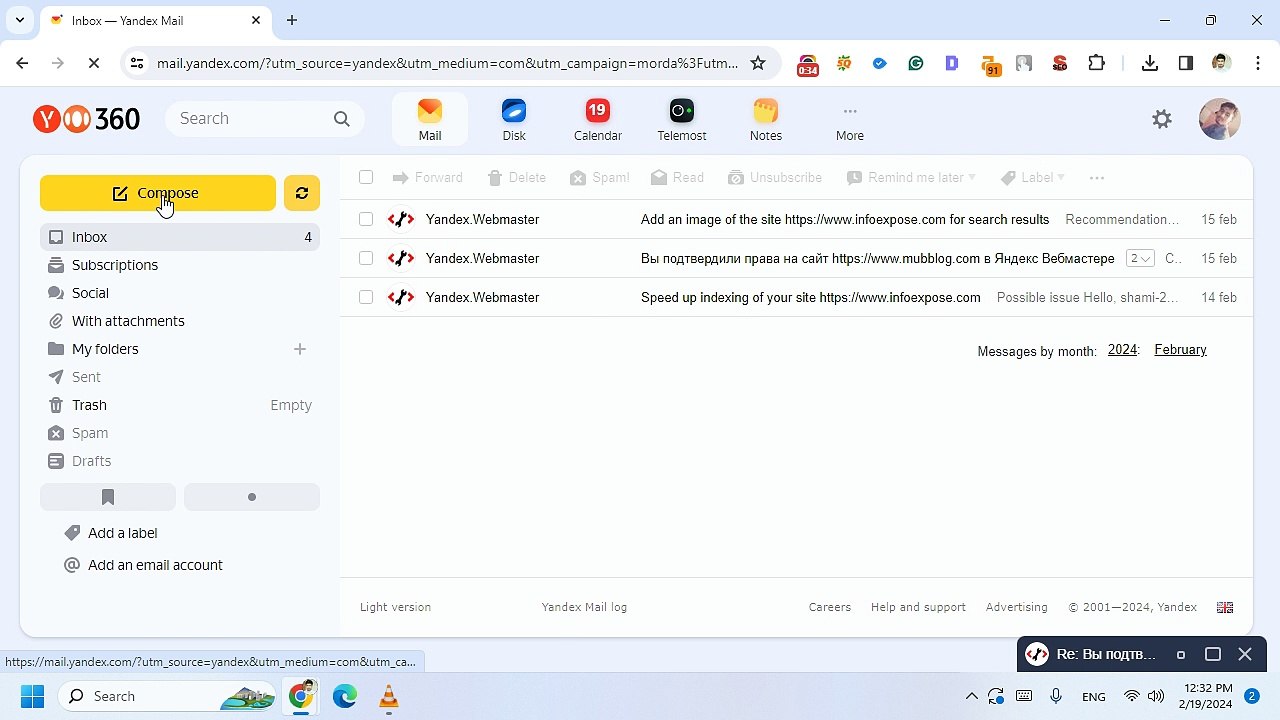Empty the Trash folder

pyautogui.click(x=291, y=405)
